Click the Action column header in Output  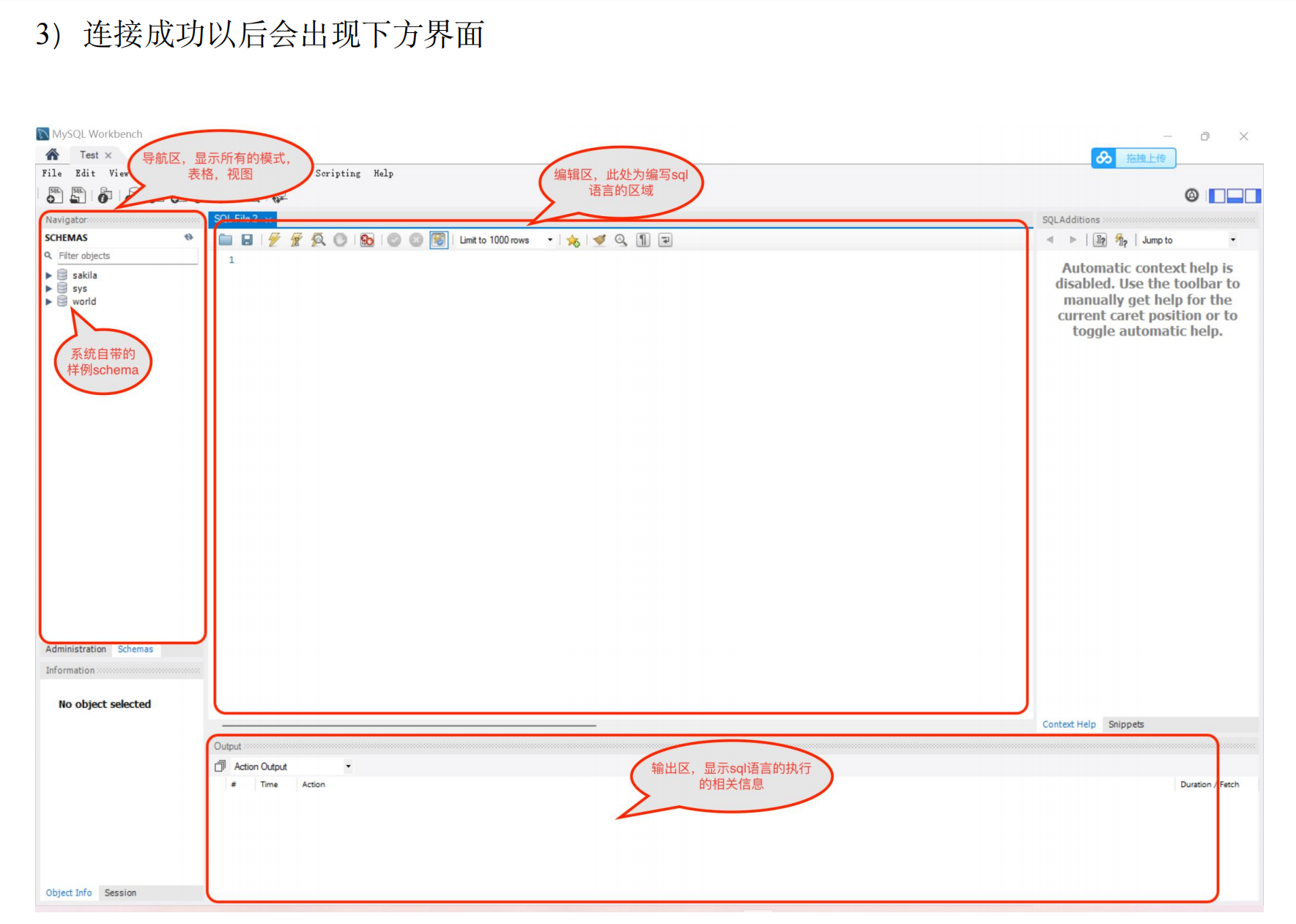(314, 784)
